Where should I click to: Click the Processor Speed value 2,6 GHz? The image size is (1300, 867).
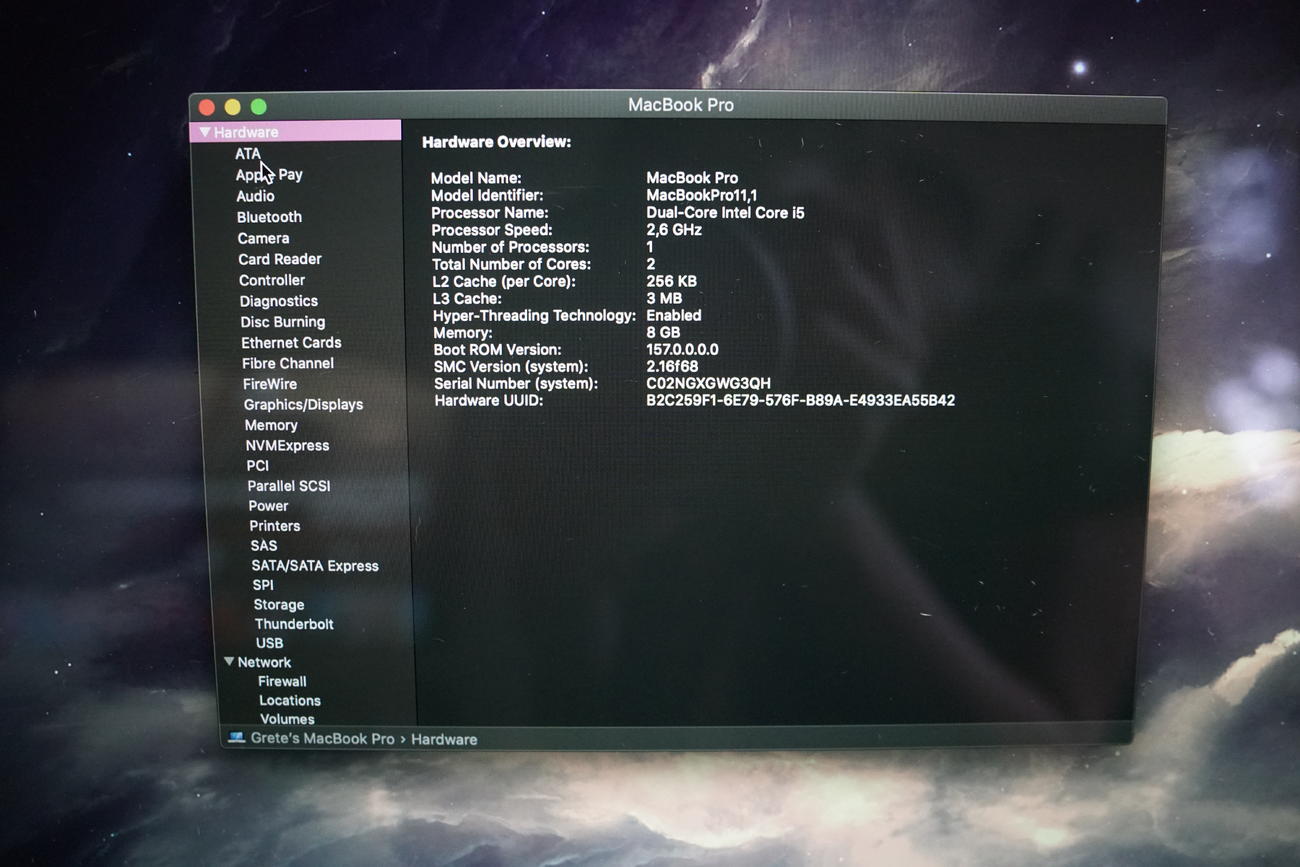coord(674,229)
